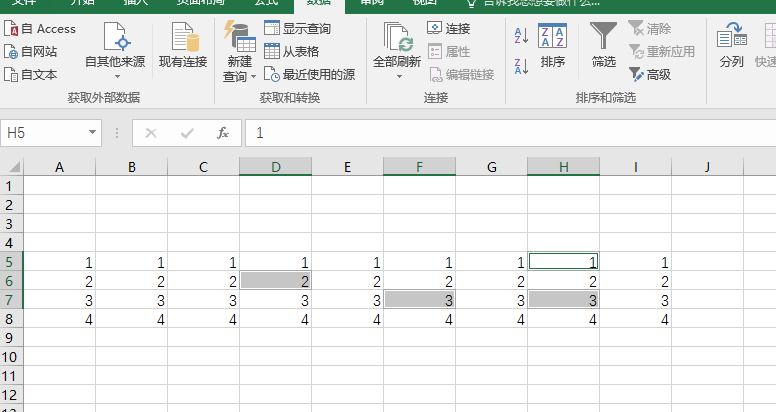
Task: Expand the 全部刷新 dropdown arrow
Action: pos(399,77)
